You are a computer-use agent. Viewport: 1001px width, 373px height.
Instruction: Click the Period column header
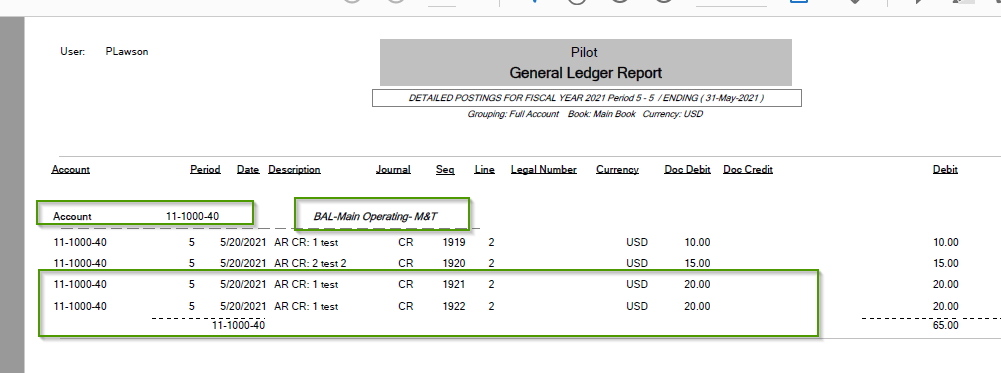pos(205,169)
